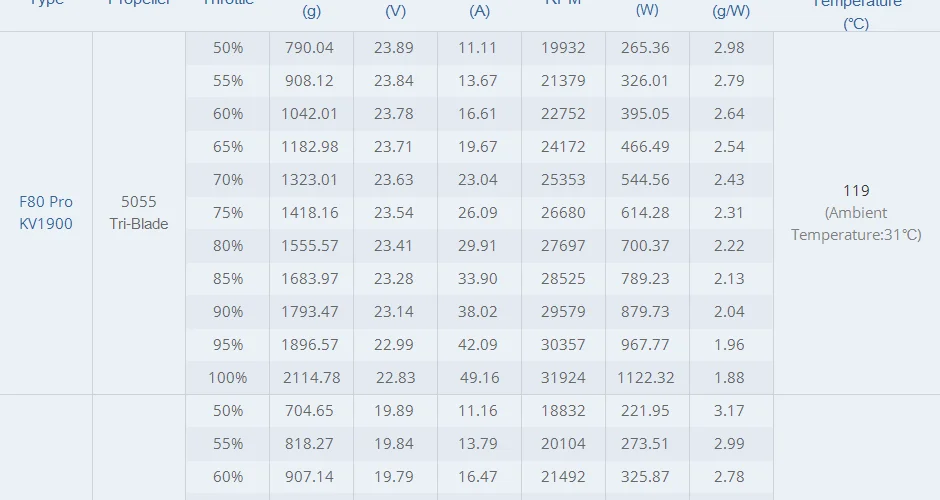Click the 95% throttle cell
The image size is (940, 500).
pyautogui.click(x=228, y=344)
